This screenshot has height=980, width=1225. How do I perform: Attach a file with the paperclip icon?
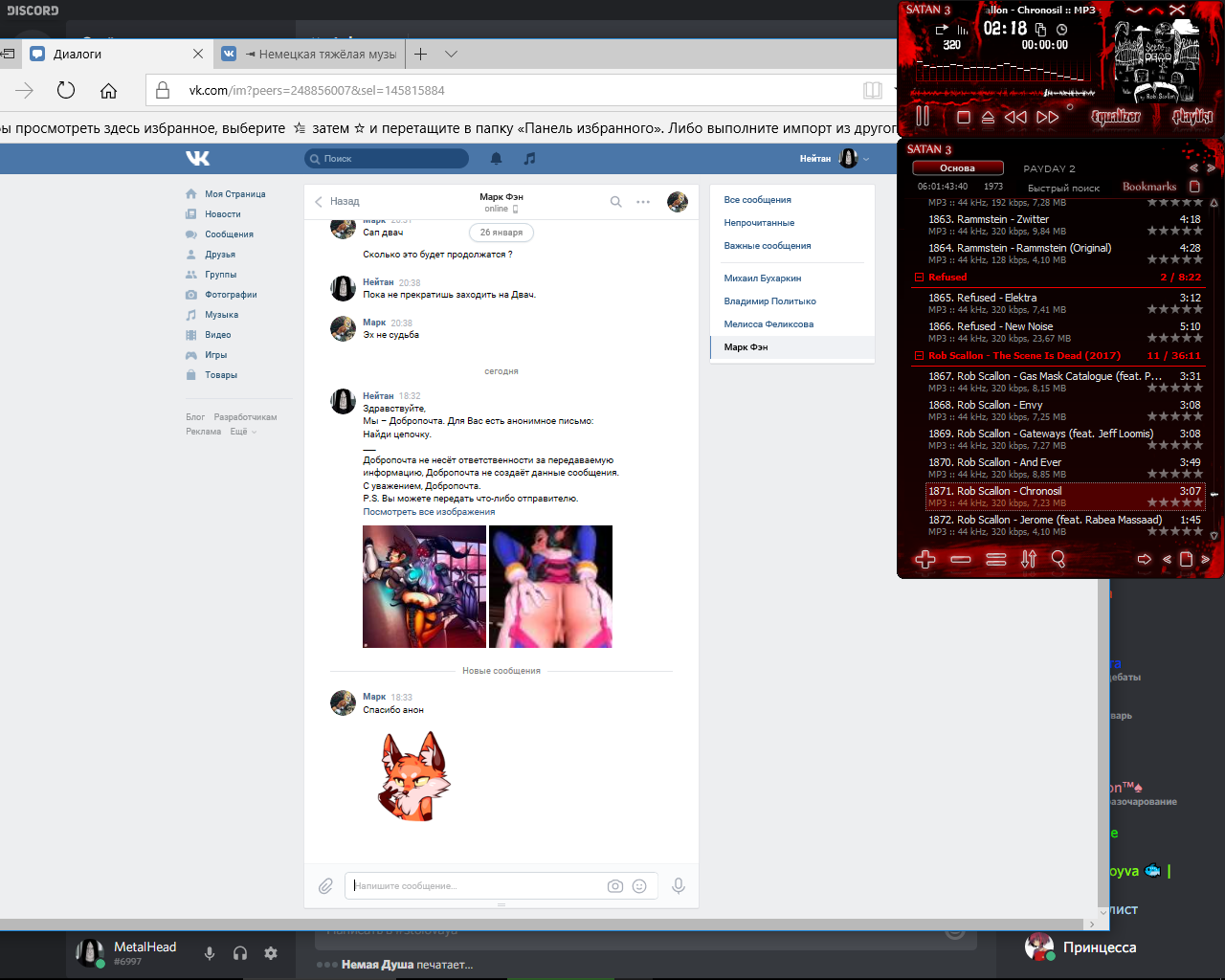(x=325, y=886)
